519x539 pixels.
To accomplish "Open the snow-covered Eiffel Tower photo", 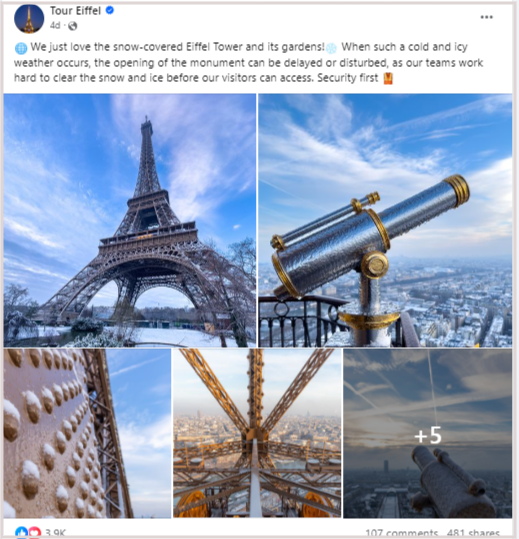I will tap(130, 220).
